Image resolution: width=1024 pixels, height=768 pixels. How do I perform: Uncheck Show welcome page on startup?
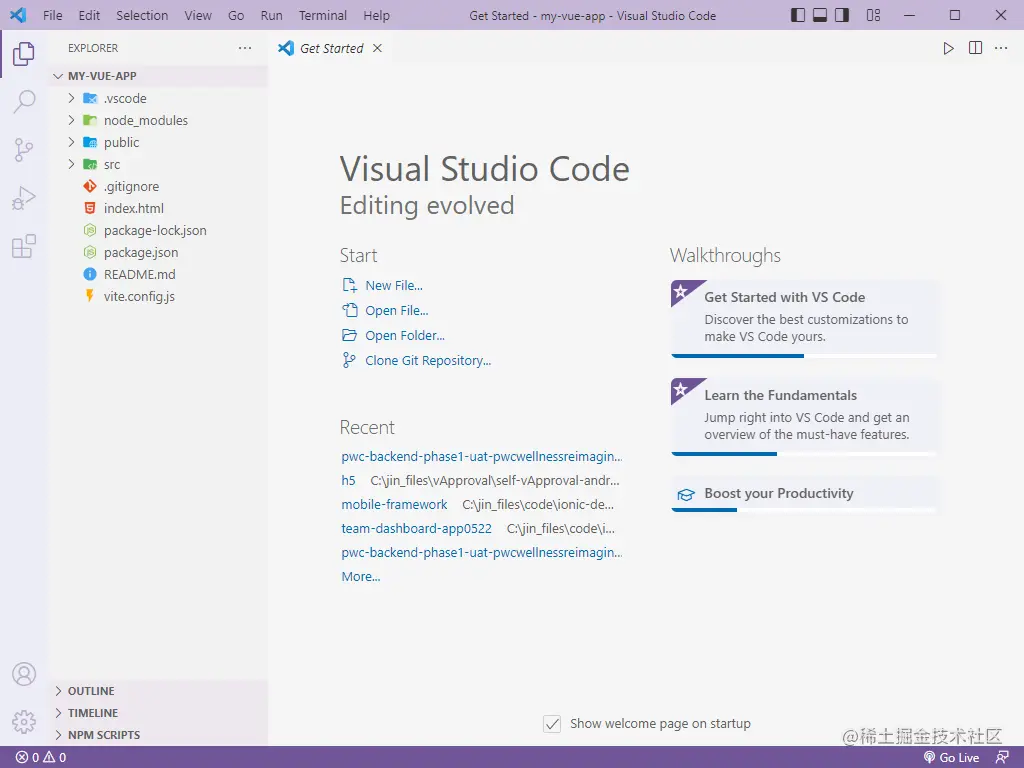click(552, 724)
